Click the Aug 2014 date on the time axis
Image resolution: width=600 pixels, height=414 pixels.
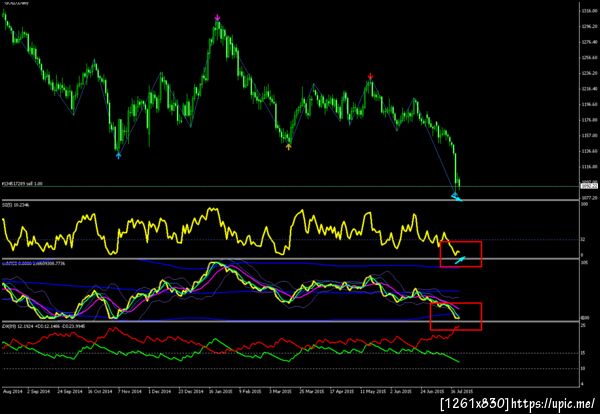13,392
